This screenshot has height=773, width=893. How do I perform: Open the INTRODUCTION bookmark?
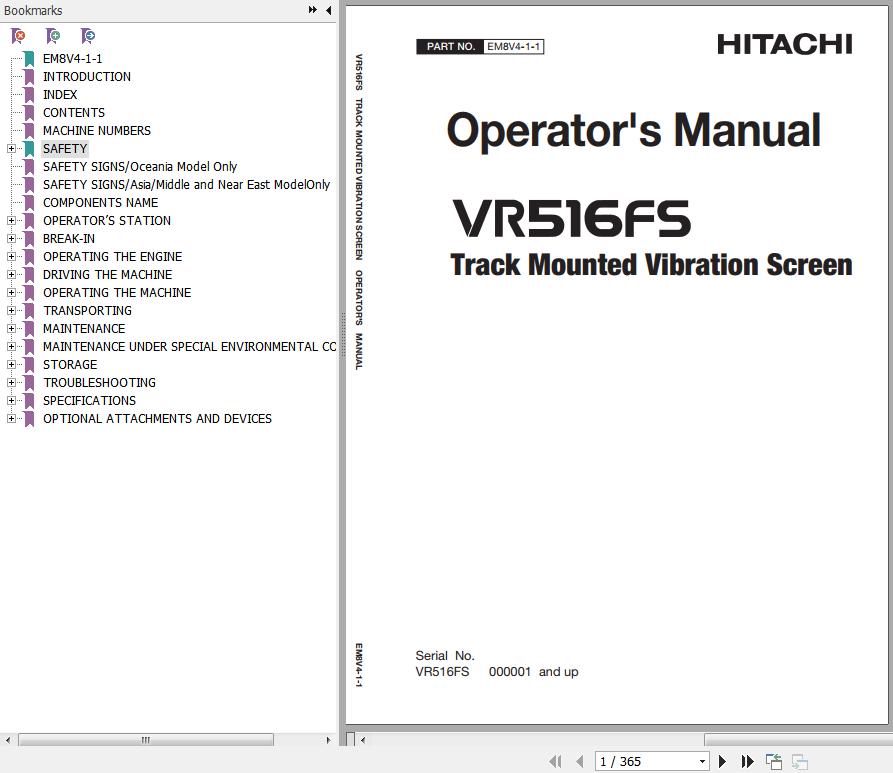click(x=87, y=77)
